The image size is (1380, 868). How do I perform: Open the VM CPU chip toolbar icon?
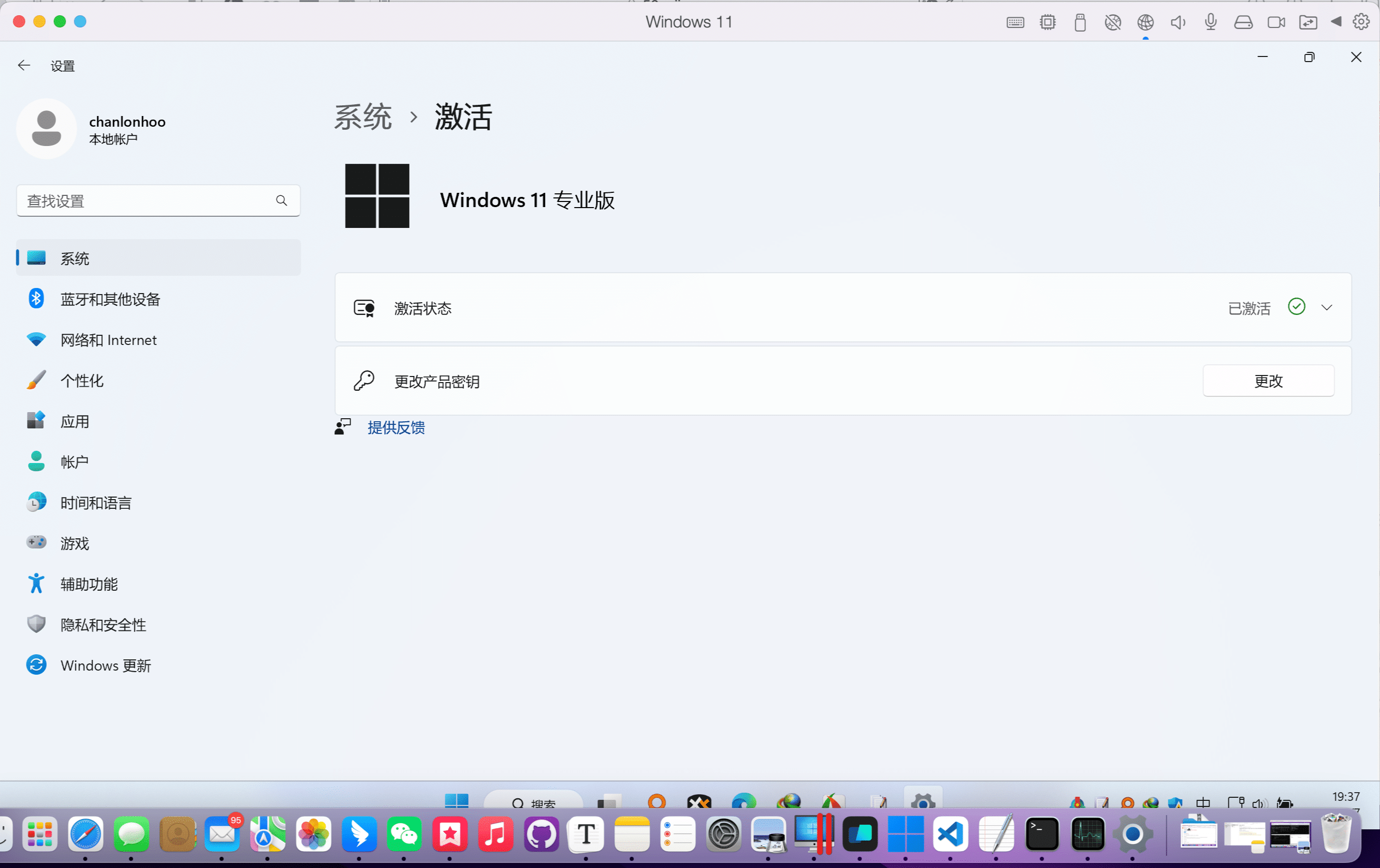pyautogui.click(x=1048, y=22)
